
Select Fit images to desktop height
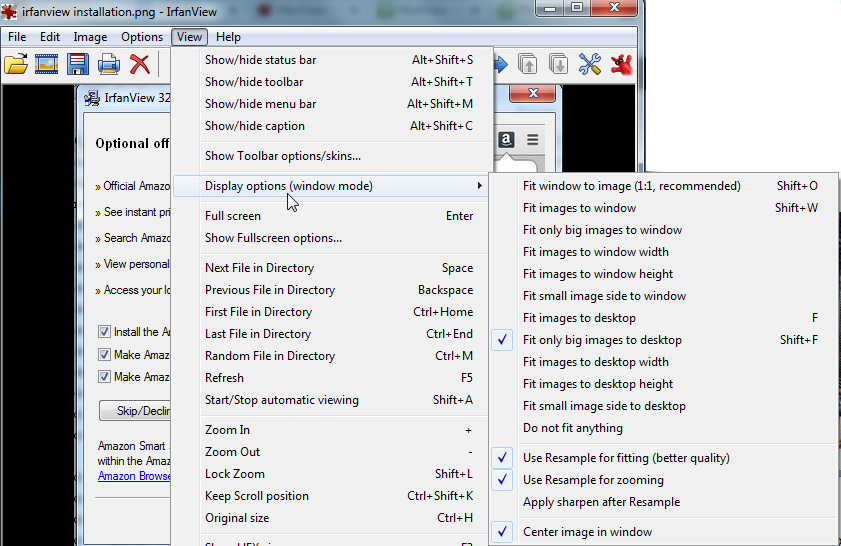click(664, 384)
